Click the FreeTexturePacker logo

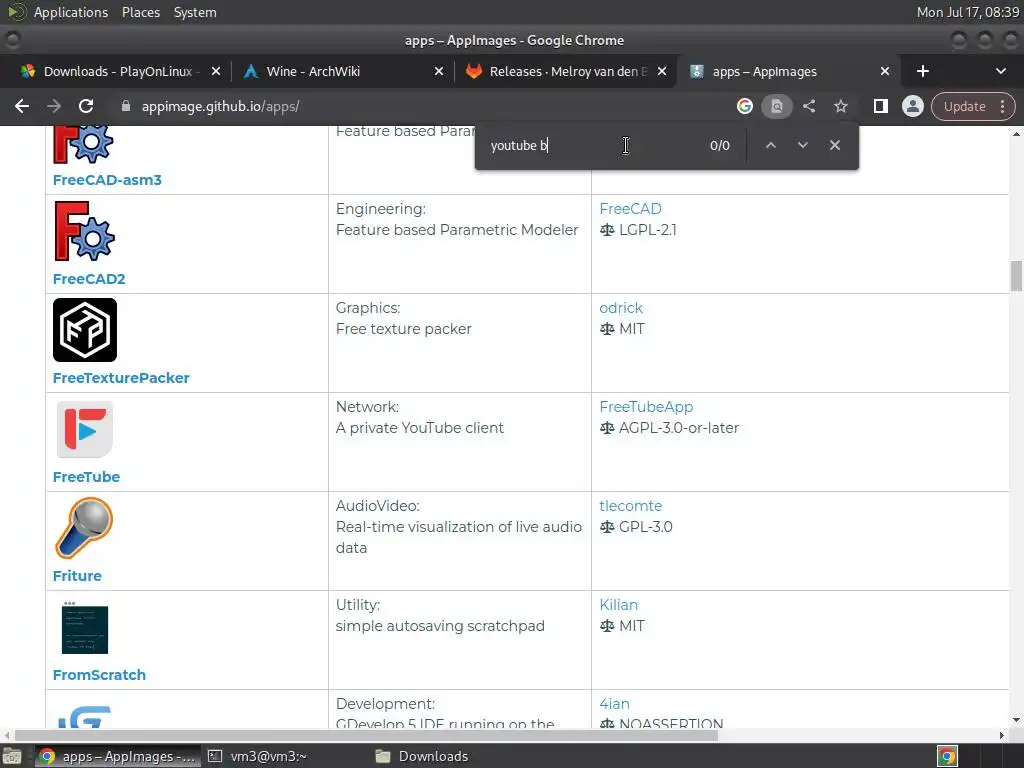[85, 330]
